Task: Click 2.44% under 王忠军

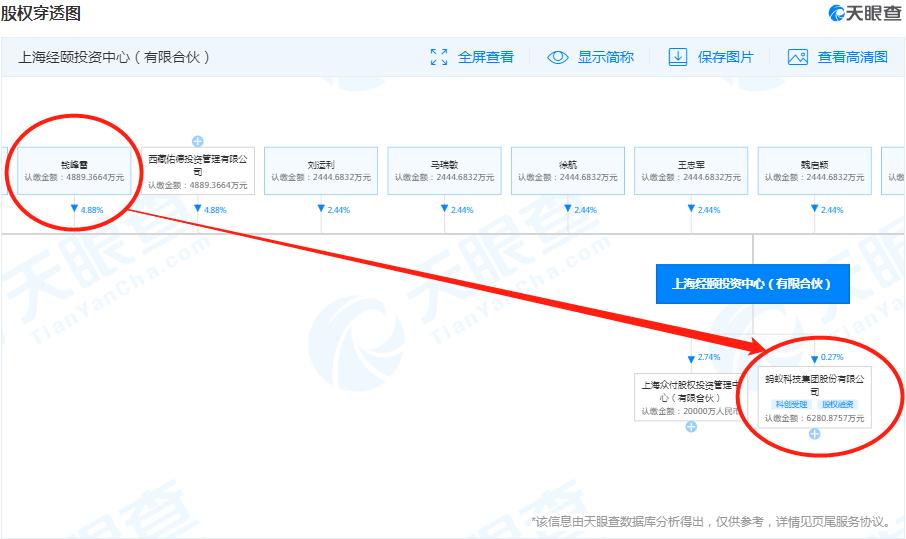Action: (709, 210)
